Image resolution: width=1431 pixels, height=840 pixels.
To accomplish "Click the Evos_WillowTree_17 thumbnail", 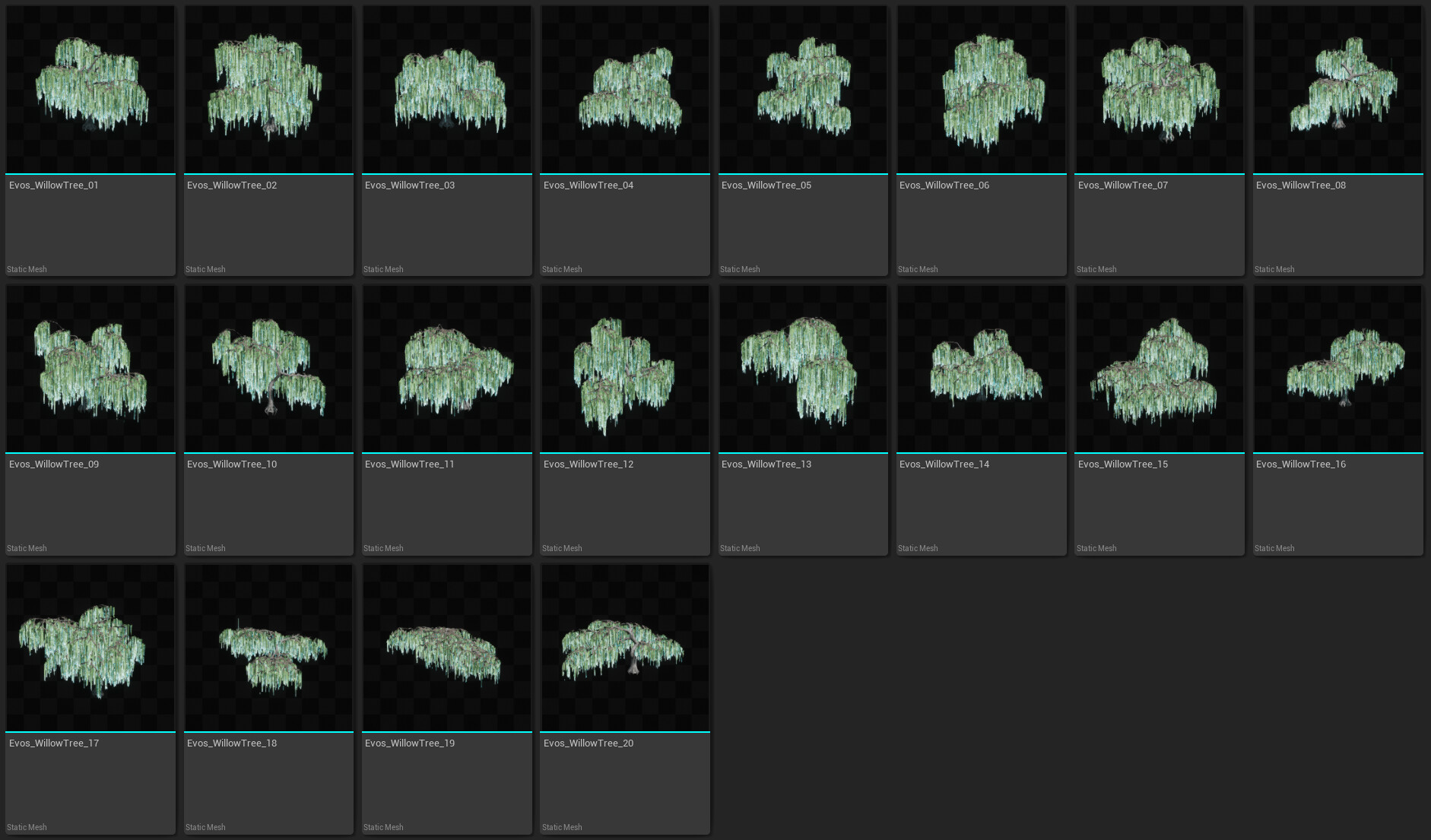I will (x=90, y=648).
